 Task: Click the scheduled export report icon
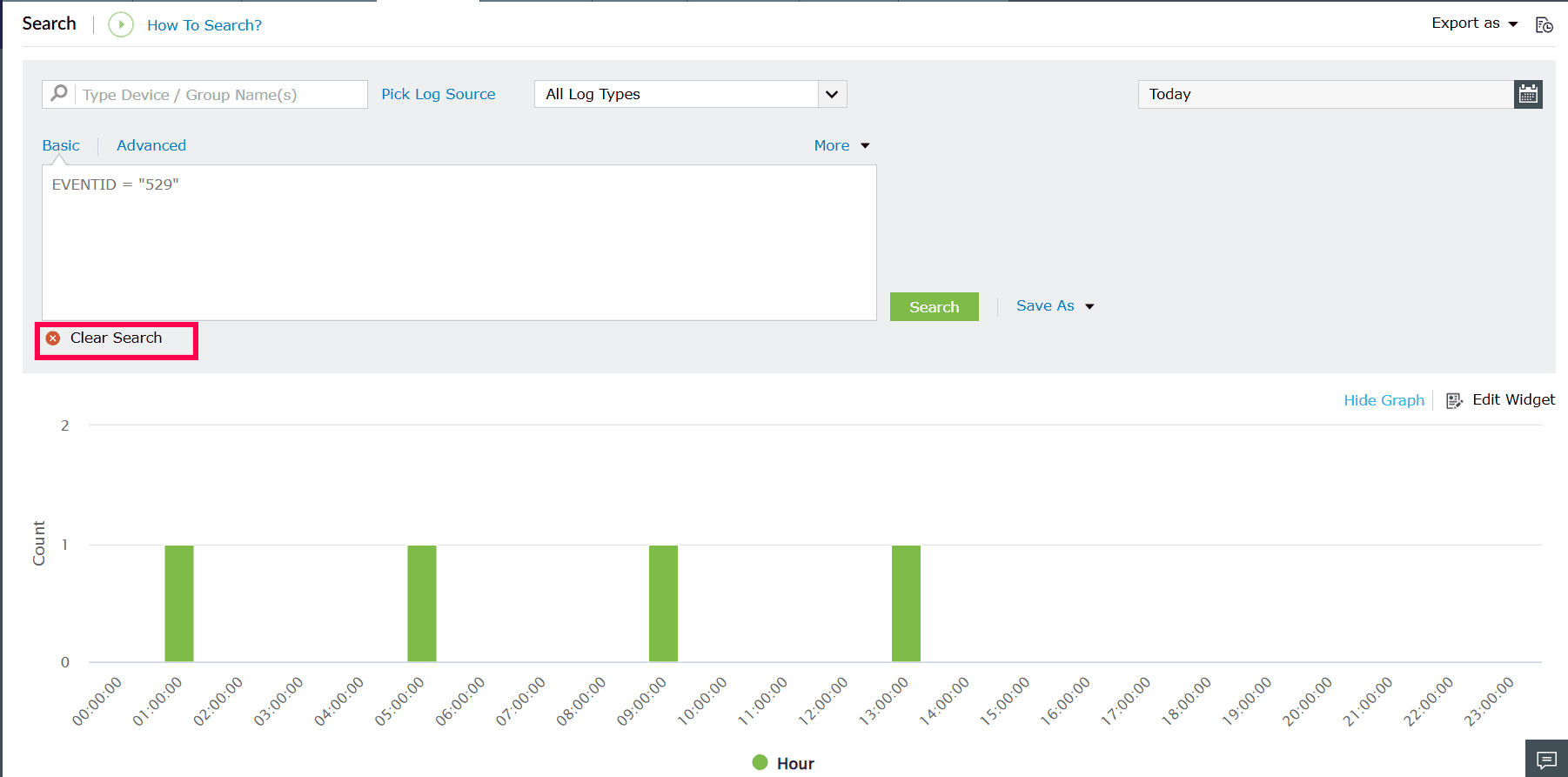tap(1544, 24)
